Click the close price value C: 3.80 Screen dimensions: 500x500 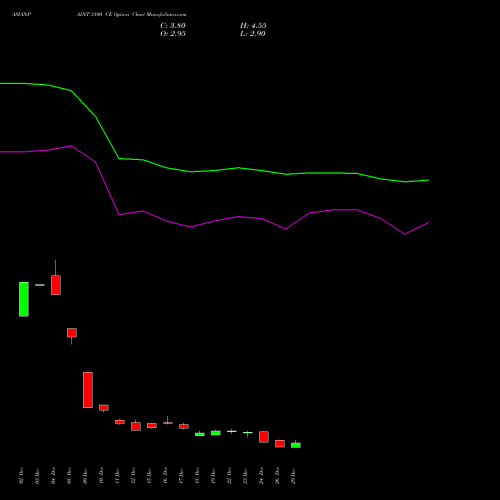click(x=173, y=26)
